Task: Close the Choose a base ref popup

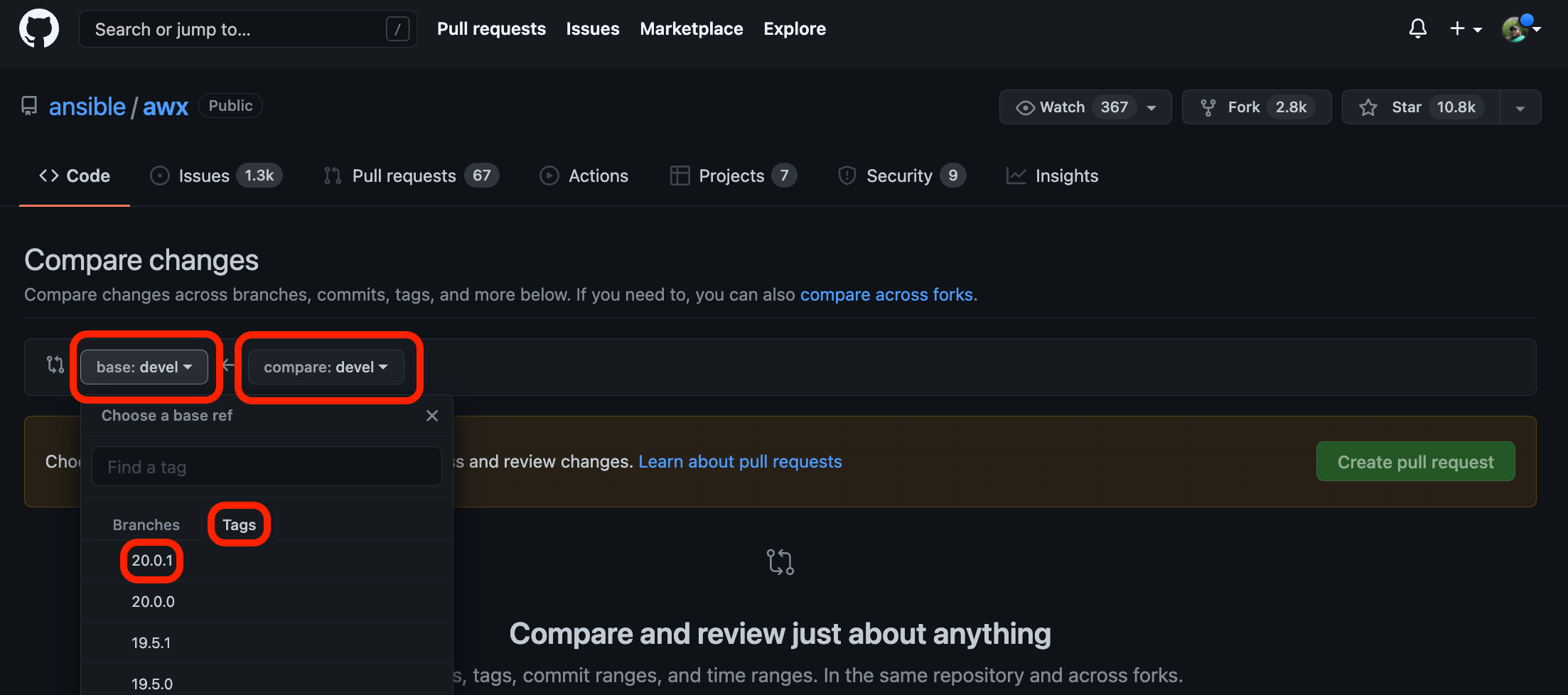Action: click(432, 416)
